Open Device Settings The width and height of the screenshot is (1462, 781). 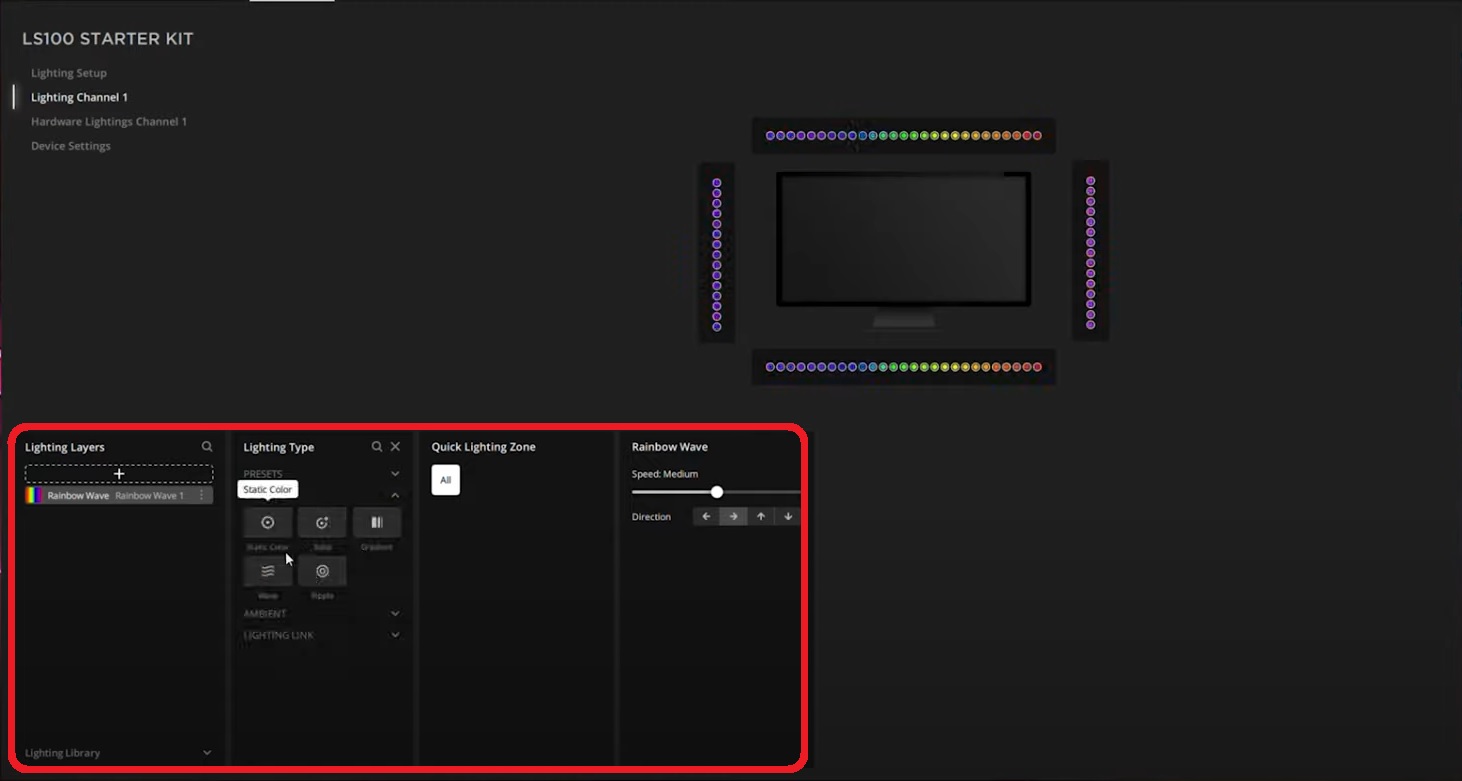pyautogui.click(x=70, y=145)
